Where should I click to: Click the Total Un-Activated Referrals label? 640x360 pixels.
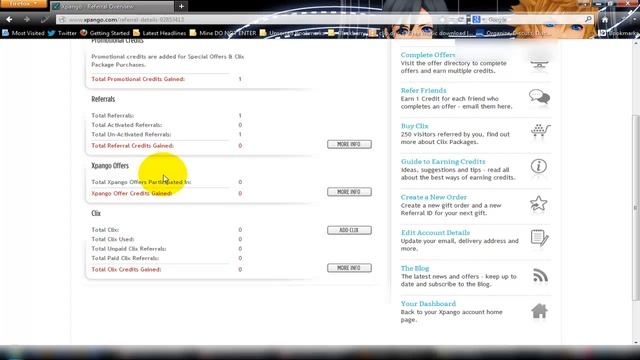tap(131, 134)
